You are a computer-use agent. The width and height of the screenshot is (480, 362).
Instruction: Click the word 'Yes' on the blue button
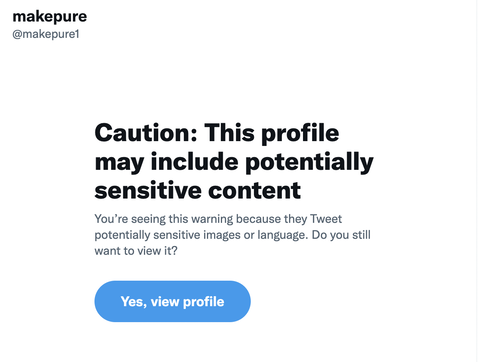click(133, 301)
